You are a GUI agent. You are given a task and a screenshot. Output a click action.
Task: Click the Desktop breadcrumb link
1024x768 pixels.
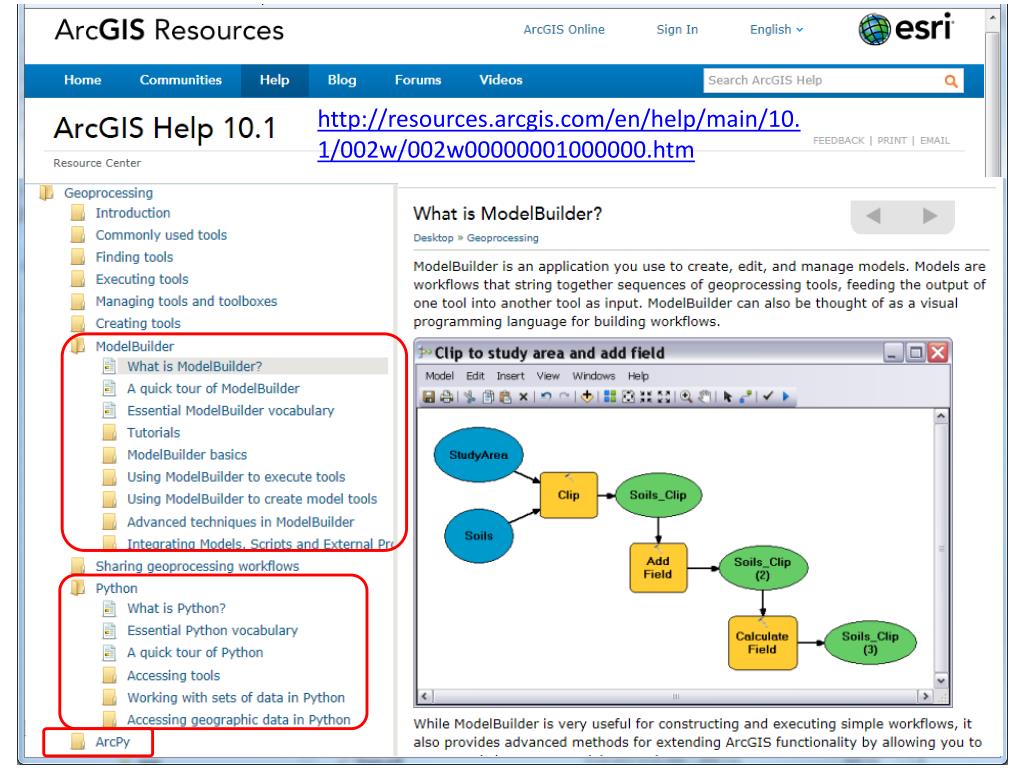pyautogui.click(x=433, y=238)
